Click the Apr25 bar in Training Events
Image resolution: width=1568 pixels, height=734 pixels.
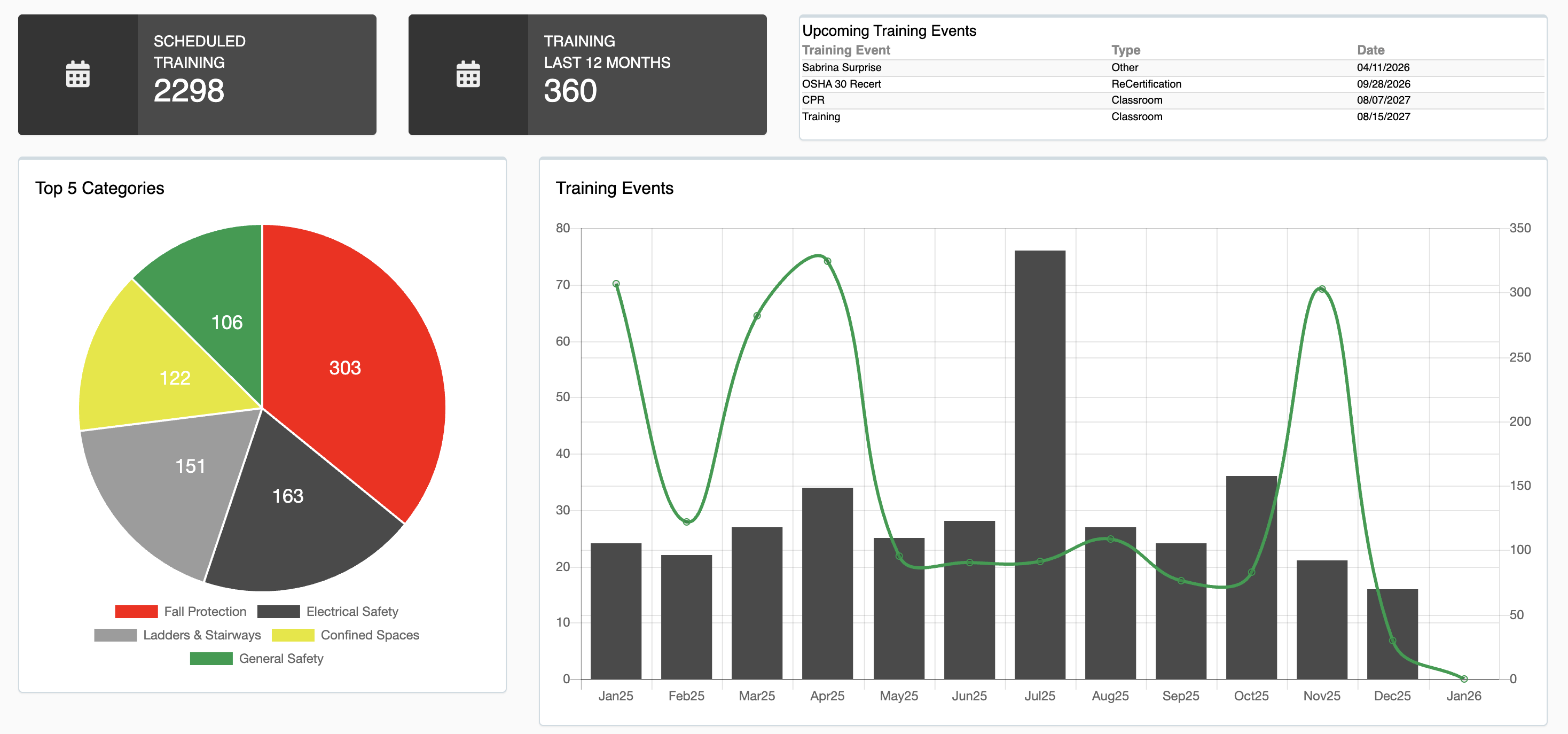click(827, 583)
